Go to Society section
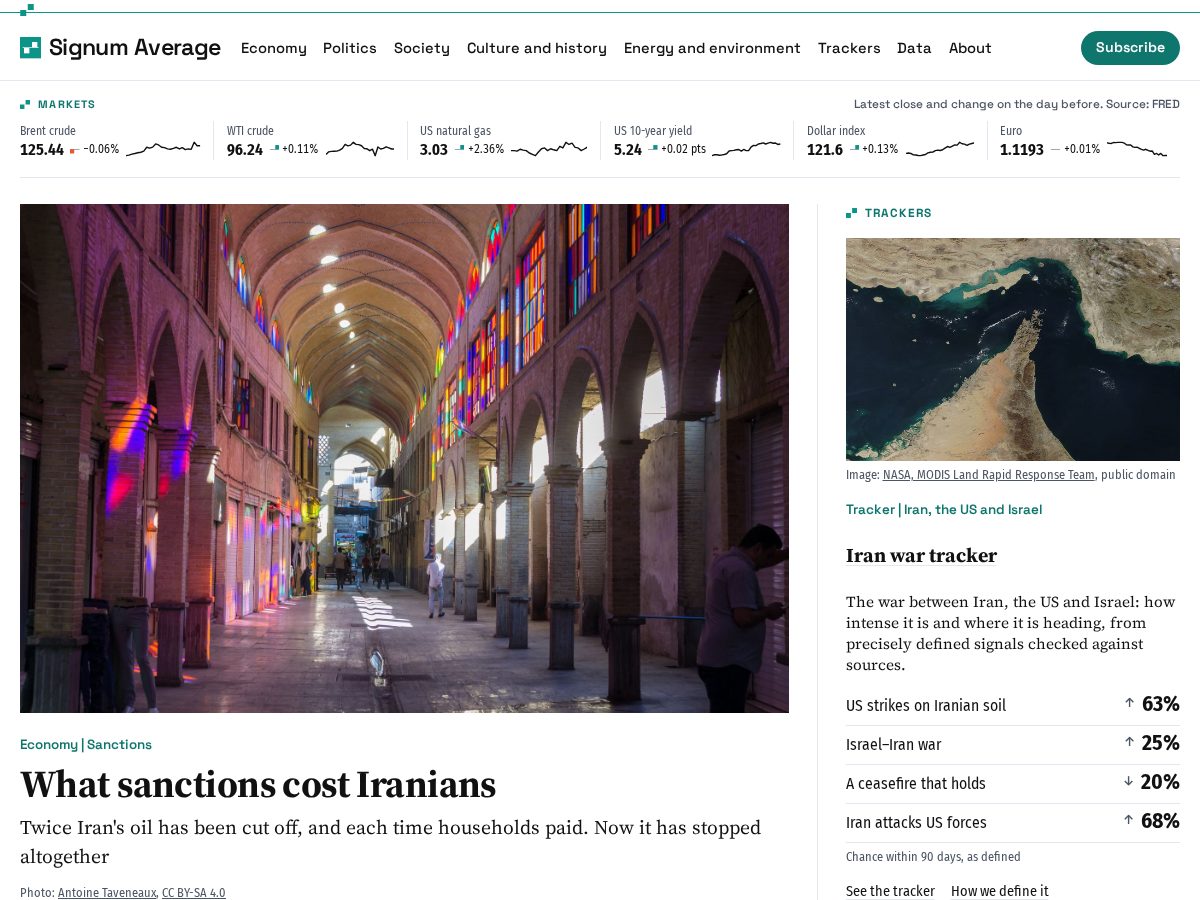1200x900 pixels. (421, 48)
